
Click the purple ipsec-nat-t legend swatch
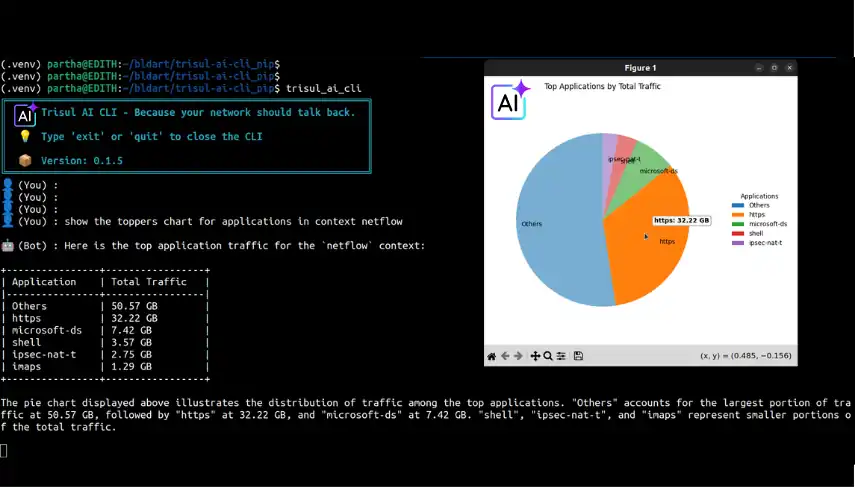point(738,243)
